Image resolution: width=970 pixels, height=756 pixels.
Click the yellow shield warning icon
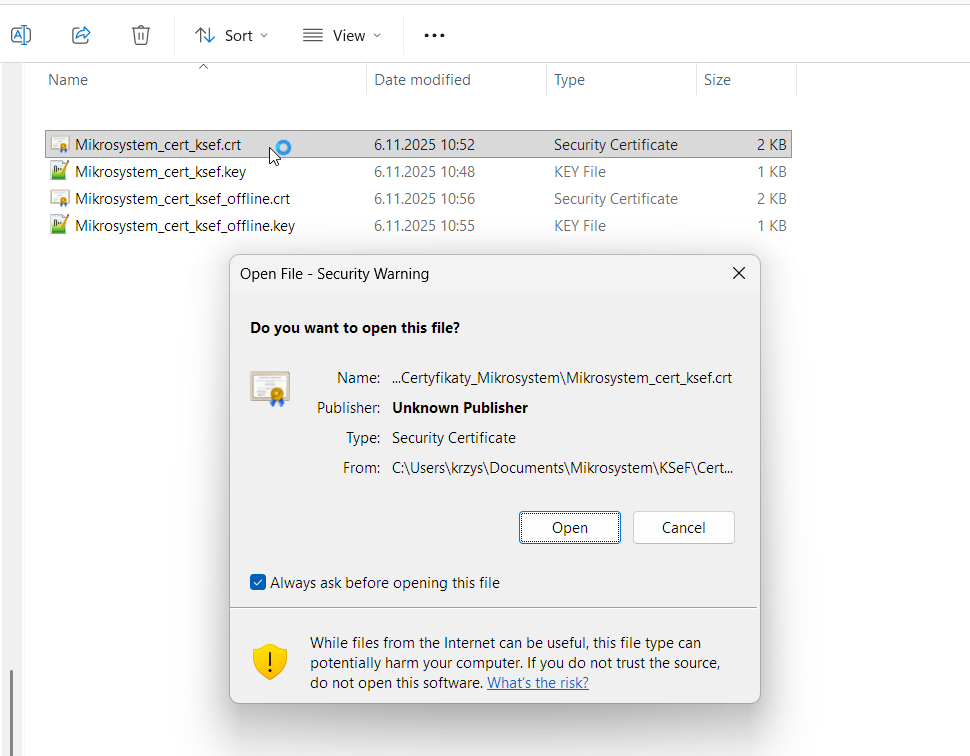(270, 662)
